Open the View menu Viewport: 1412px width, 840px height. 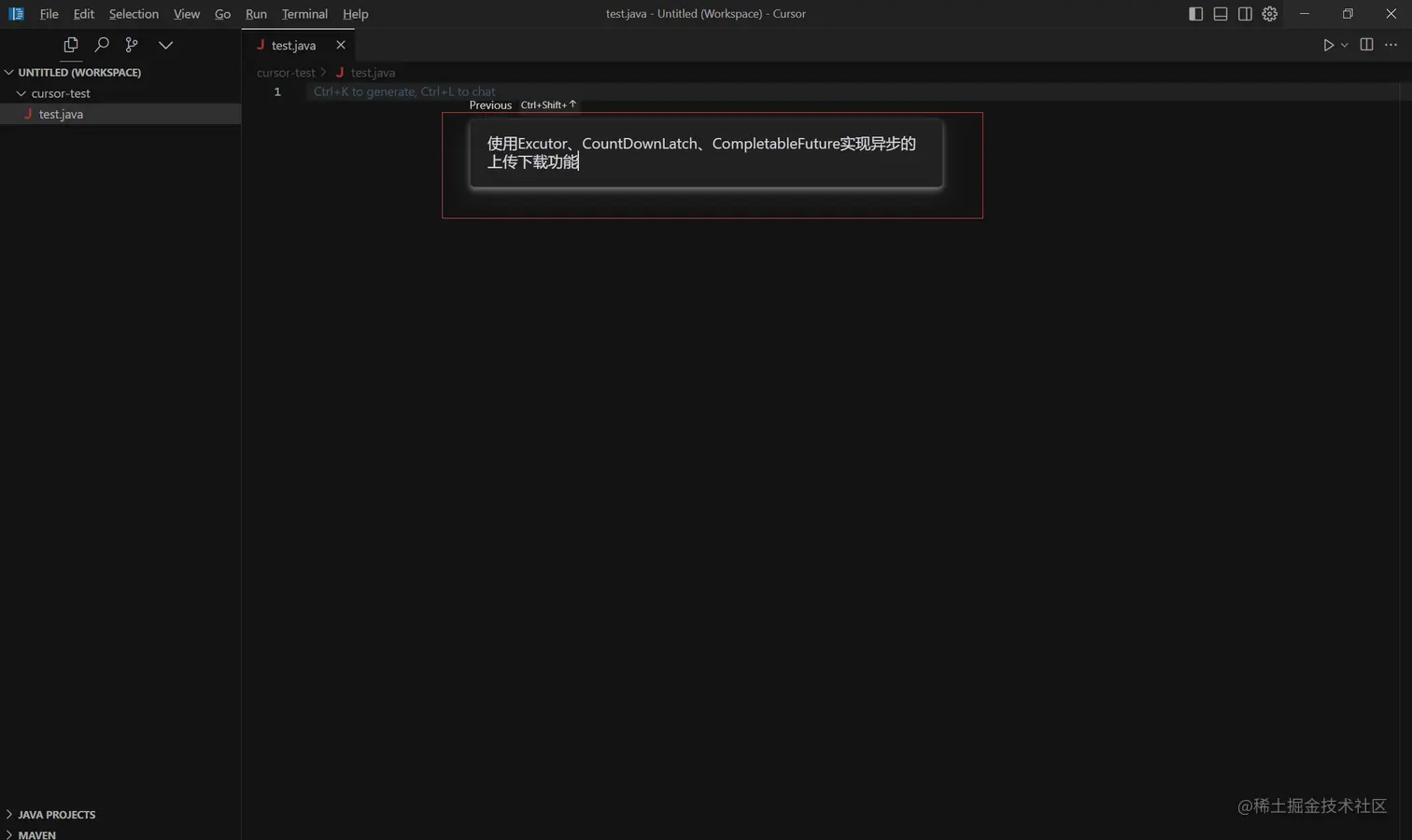tap(187, 14)
